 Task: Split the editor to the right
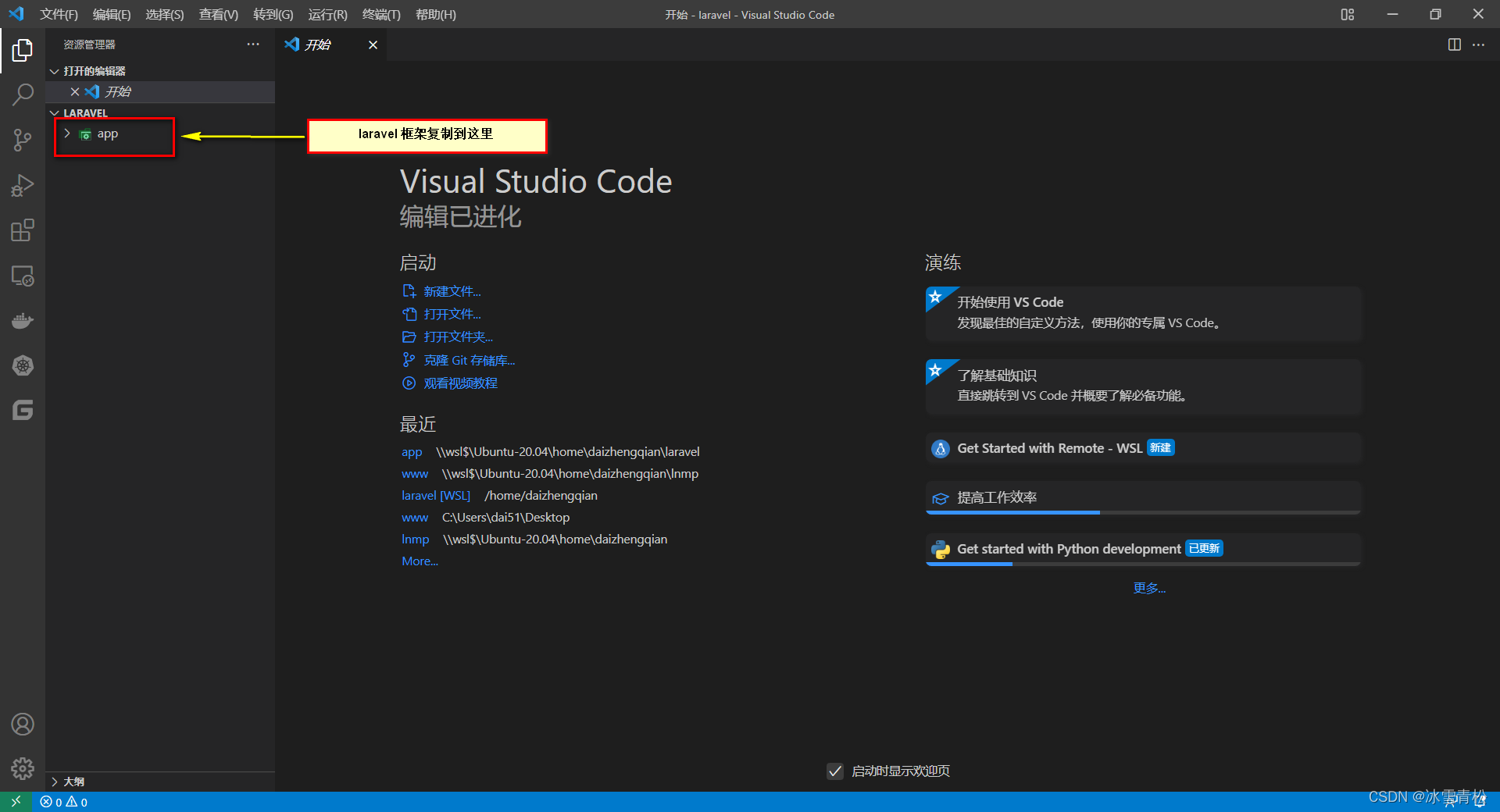pyautogui.click(x=1454, y=45)
